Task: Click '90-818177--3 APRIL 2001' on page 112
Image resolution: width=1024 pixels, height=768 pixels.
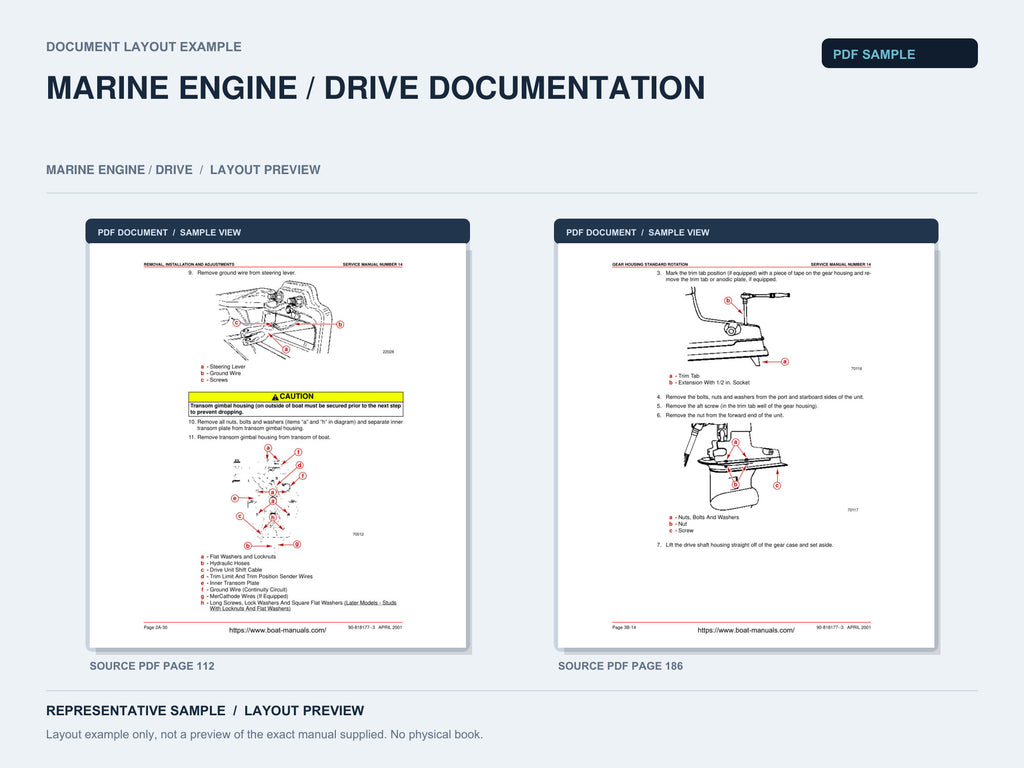Action: (375, 627)
